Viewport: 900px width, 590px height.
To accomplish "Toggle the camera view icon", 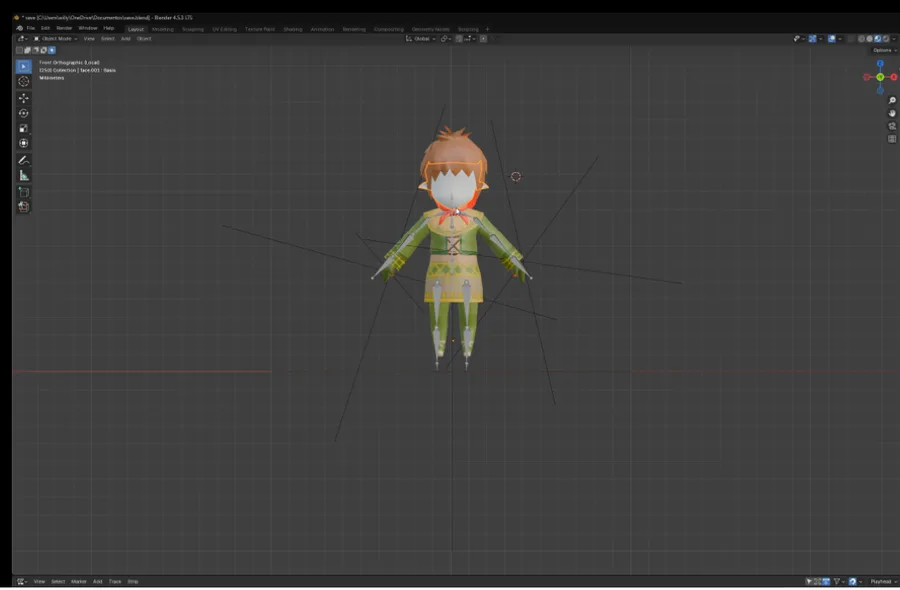I will pos(892,126).
